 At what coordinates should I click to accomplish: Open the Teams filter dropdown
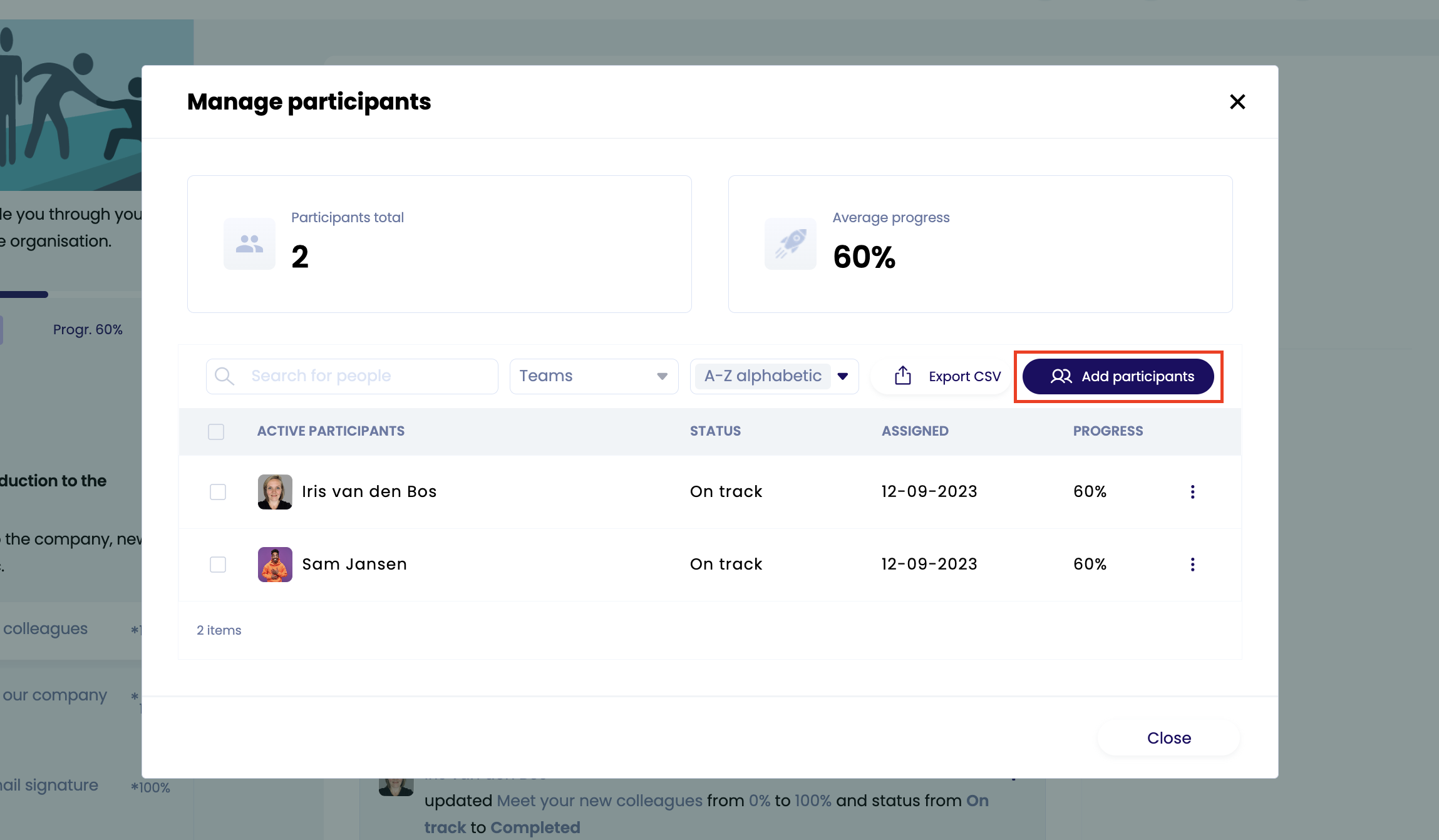pyautogui.click(x=594, y=376)
